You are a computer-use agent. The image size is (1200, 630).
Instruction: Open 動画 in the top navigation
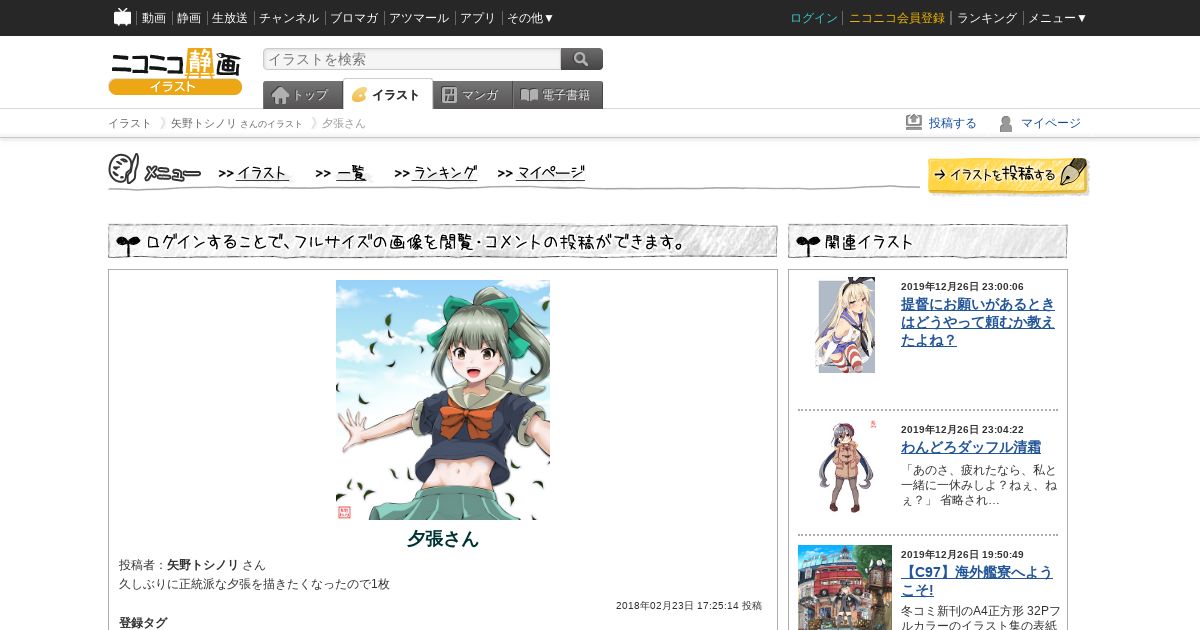coord(154,18)
